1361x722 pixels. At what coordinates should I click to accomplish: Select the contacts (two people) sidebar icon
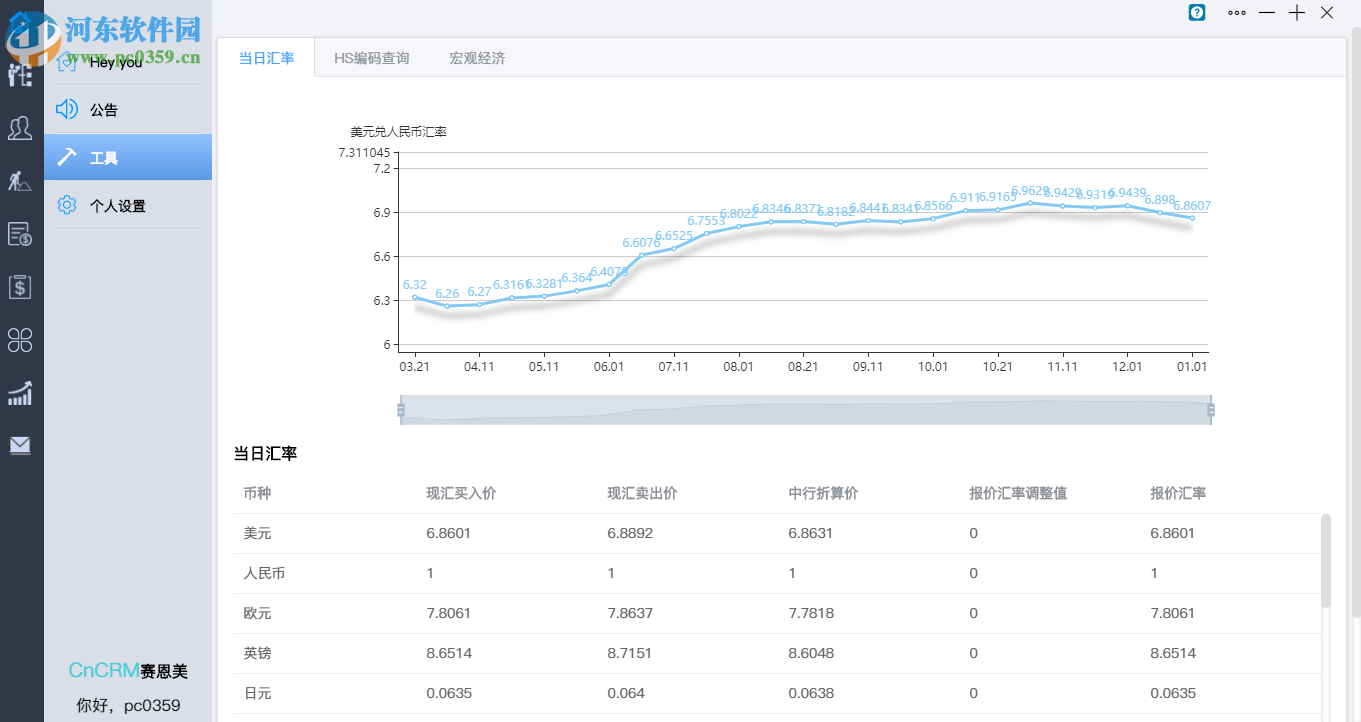20,128
